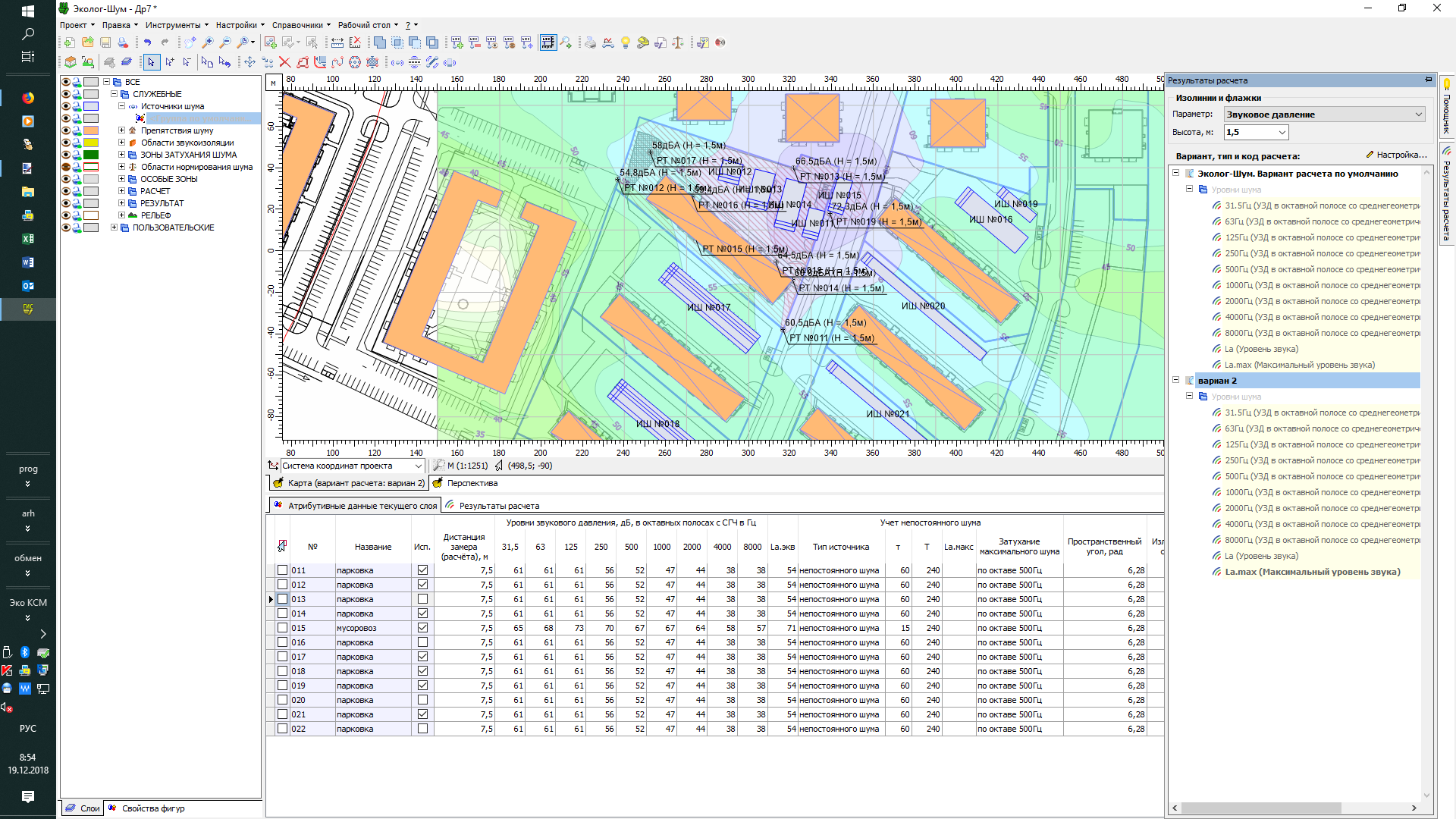Image resolution: width=1456 pixels, height=819 pixels.
Task: Click the move cross-arrows tool
Action: (249, 63)
